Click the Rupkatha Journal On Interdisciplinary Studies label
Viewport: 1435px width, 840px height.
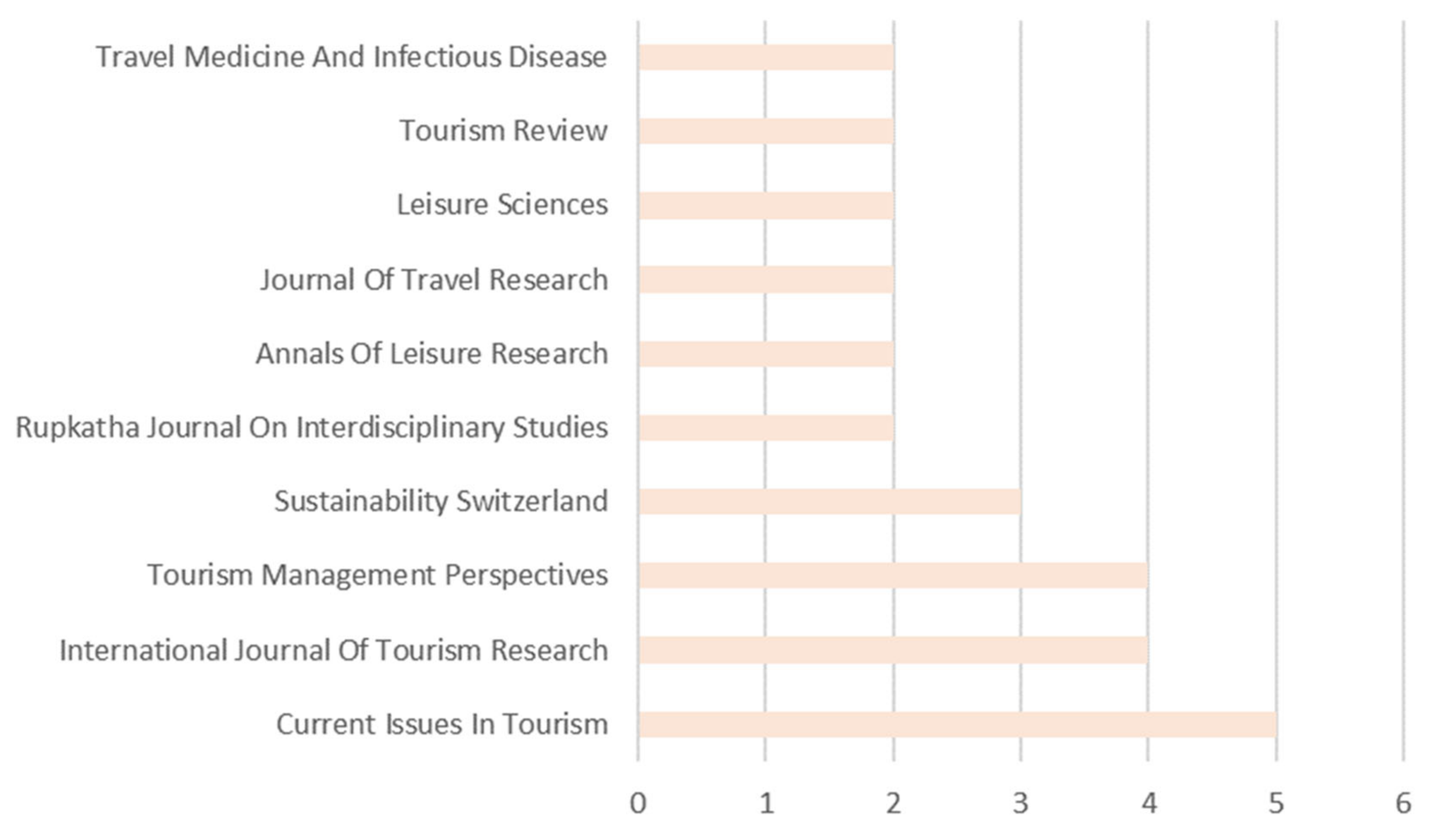pos(312,427)
